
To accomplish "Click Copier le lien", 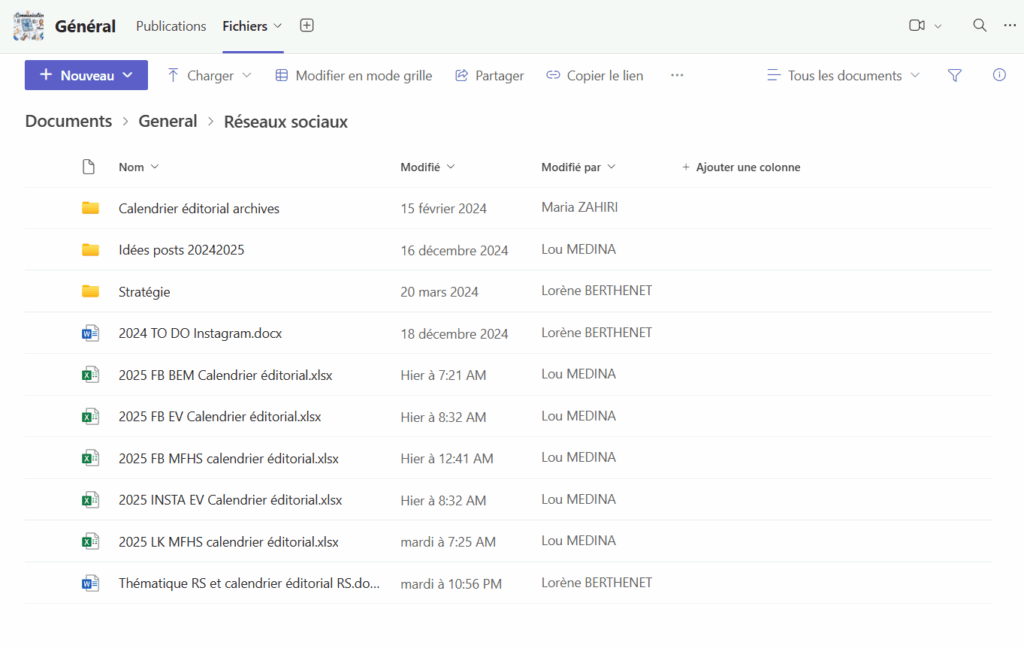I will click(594, 76).
